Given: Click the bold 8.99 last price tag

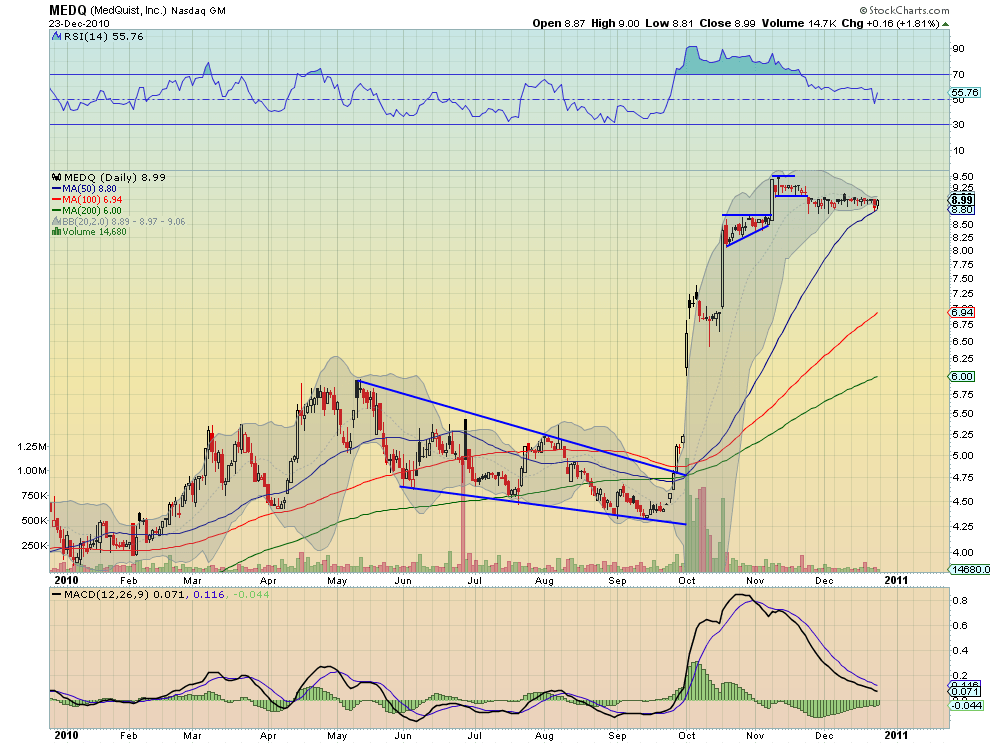Looking at the screenshot, I should (x=962, y=200).
